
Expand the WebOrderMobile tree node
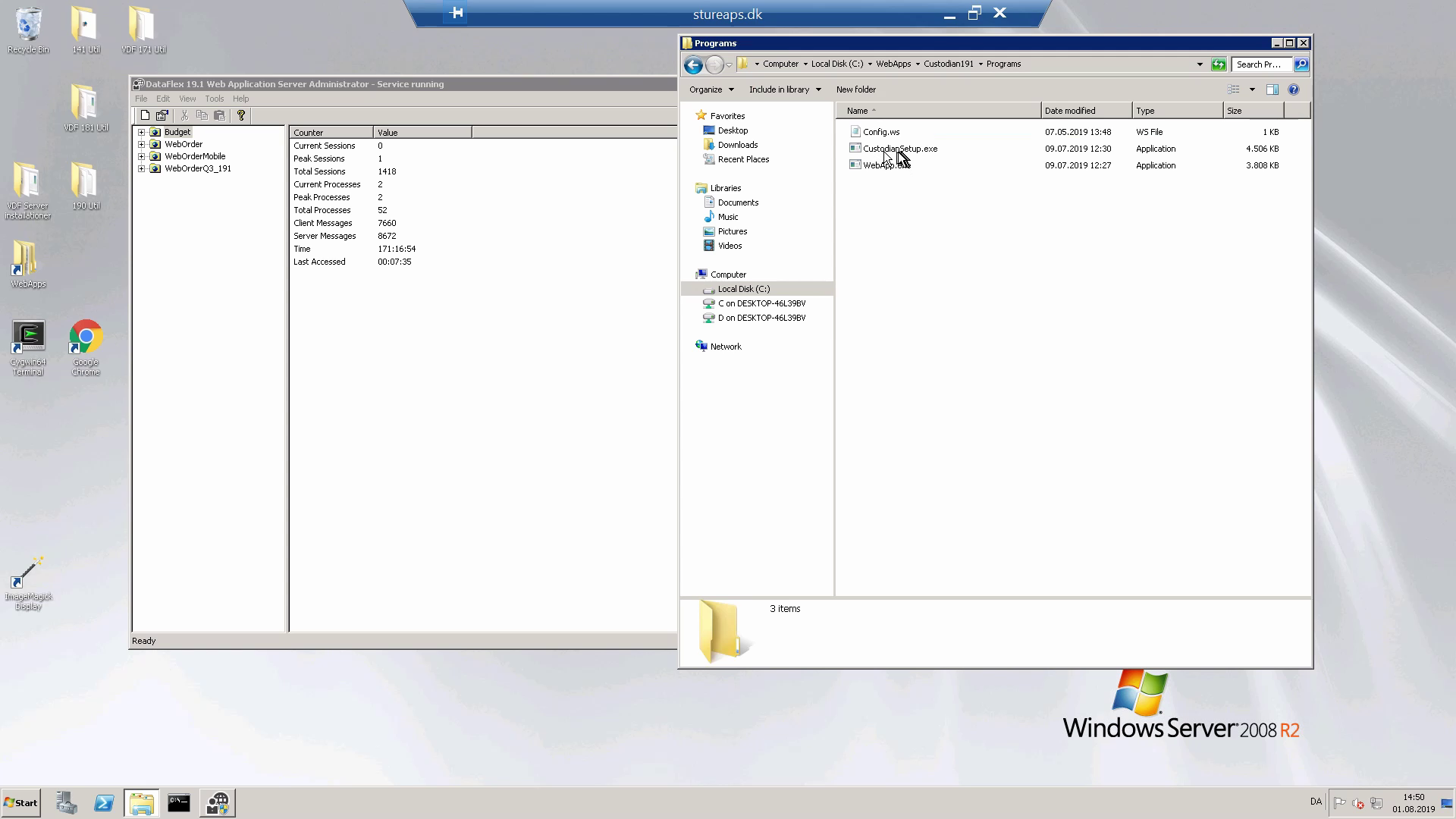coord(141,156)
